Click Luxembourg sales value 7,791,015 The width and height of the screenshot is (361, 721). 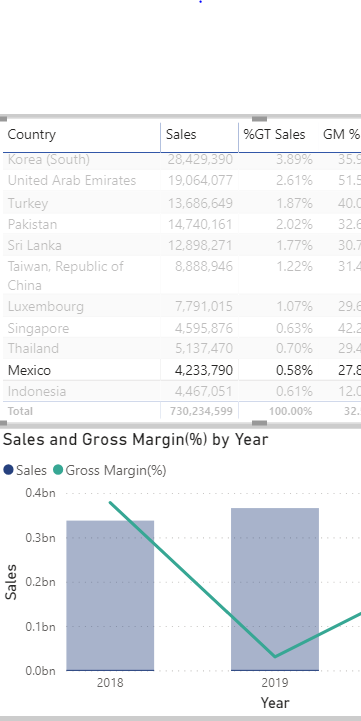(x=204, y=306)
